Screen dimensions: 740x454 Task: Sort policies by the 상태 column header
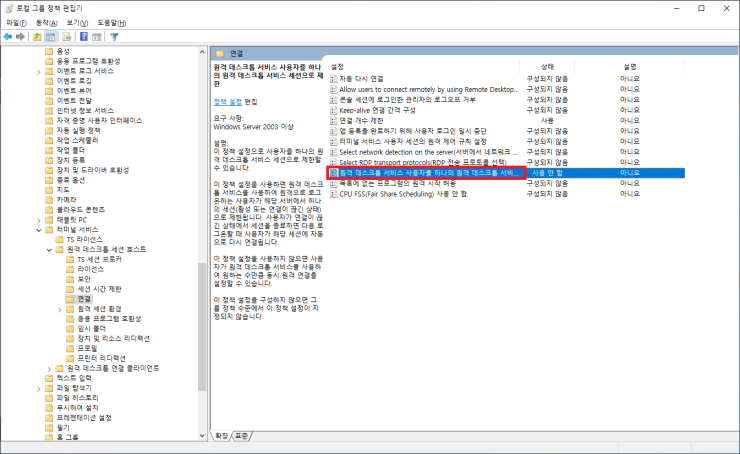click(547, 66)
